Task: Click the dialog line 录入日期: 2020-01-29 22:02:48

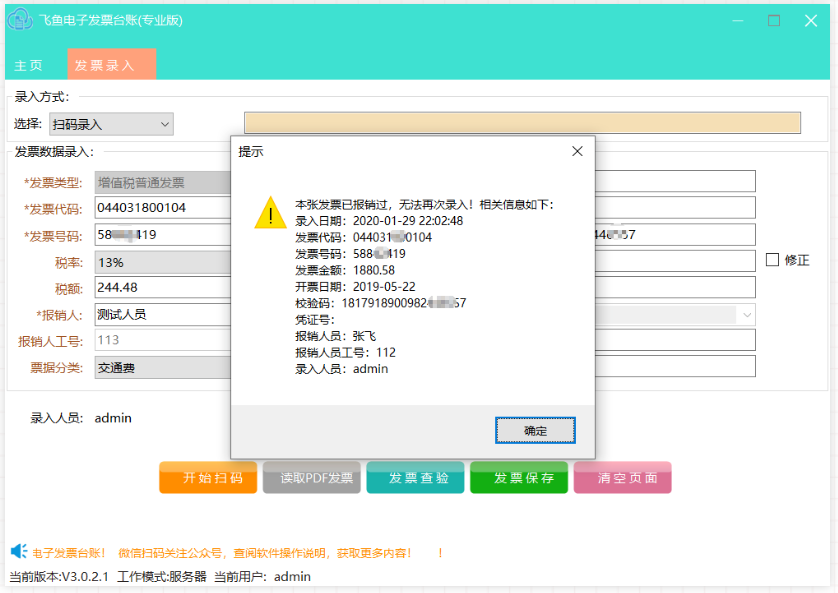Action: pos(379,221)
